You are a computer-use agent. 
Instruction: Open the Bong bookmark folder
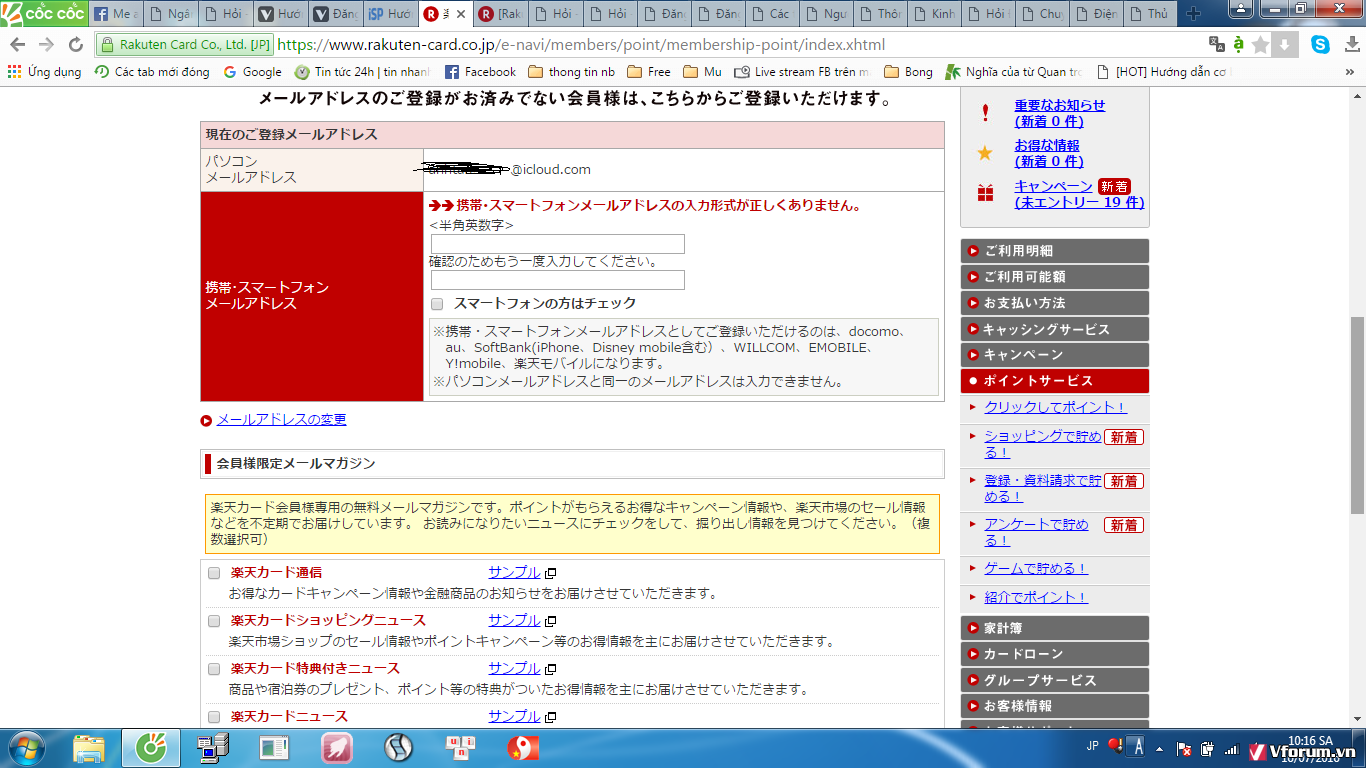(x=908, y=72)
